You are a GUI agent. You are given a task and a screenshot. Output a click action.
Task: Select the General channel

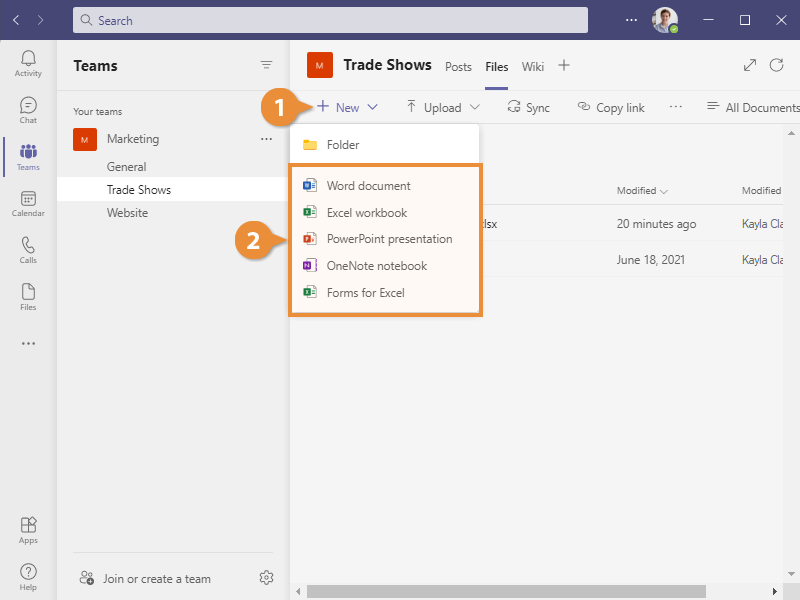(x=126, y=167)
